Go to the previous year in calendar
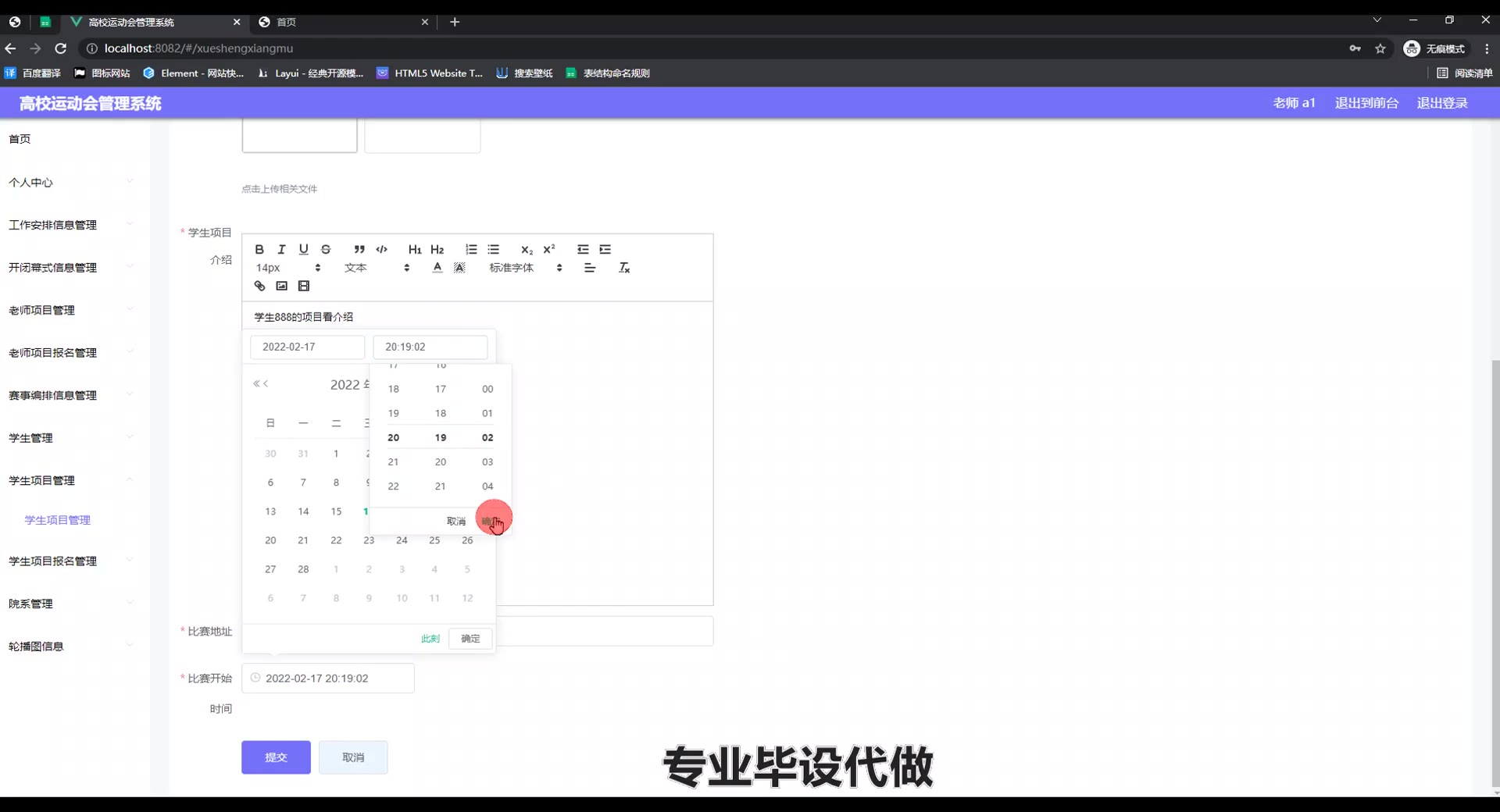 coord(256,383)
